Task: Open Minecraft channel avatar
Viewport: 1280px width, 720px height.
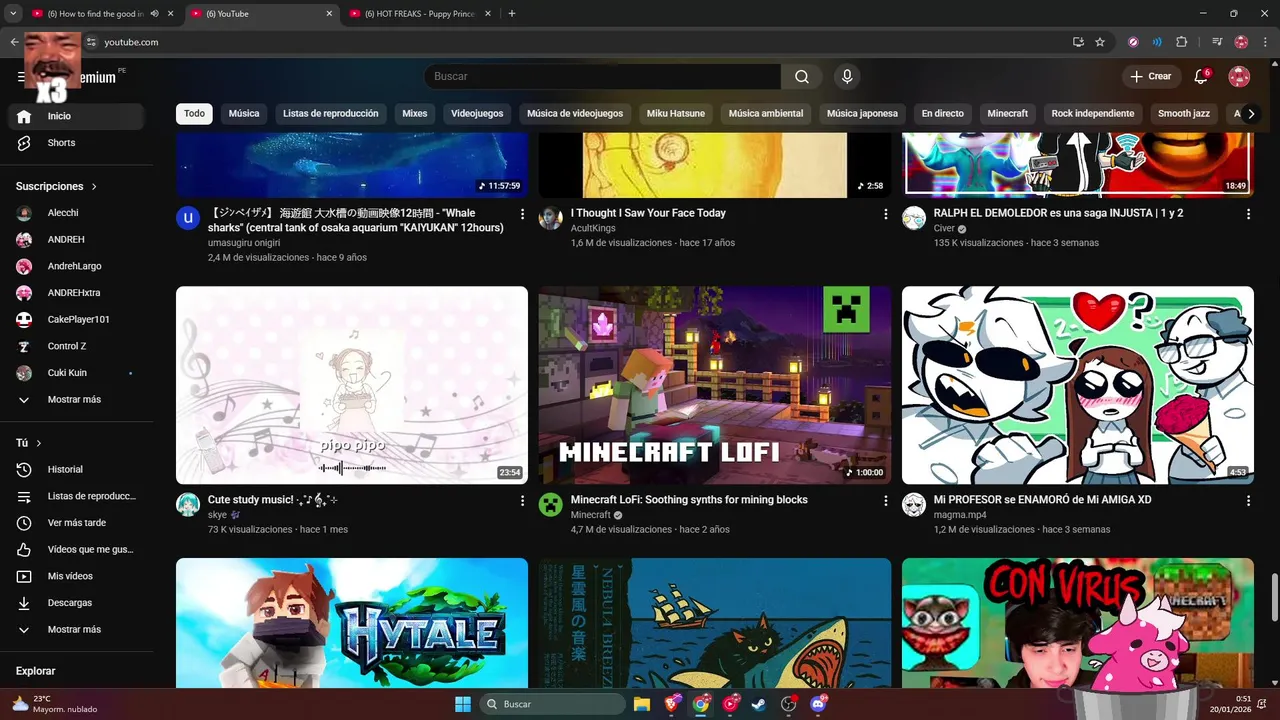Action: (x=551, y=504)
